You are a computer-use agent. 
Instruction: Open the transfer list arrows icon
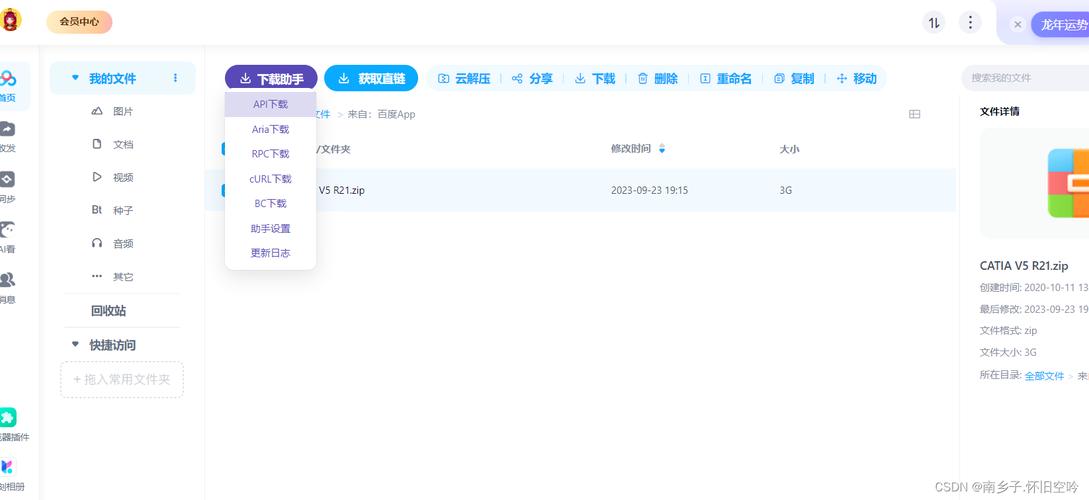tap(934, 23)
